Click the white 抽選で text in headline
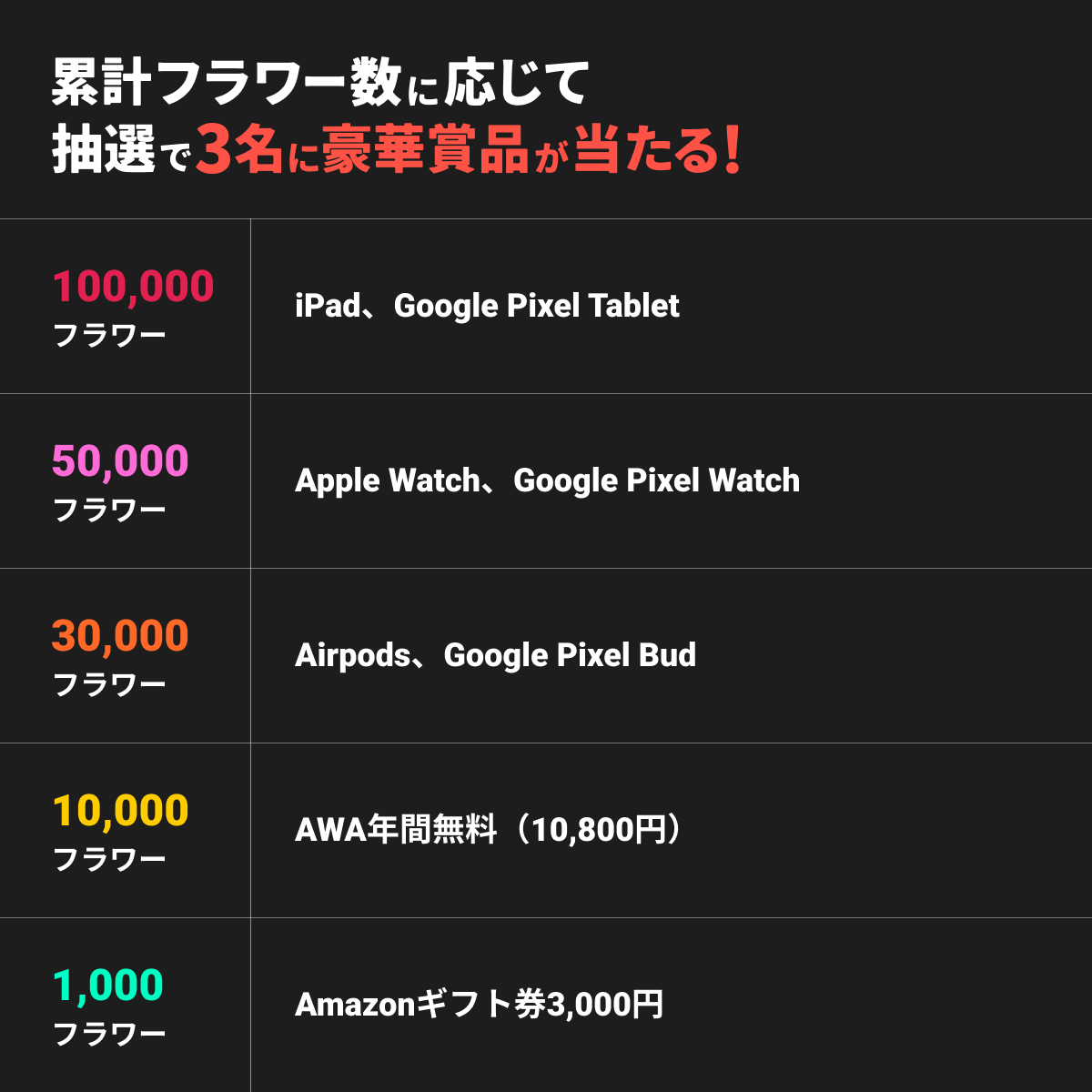Image resolution: width=1092 pixels, height=1092 pixels. (120, 151)
